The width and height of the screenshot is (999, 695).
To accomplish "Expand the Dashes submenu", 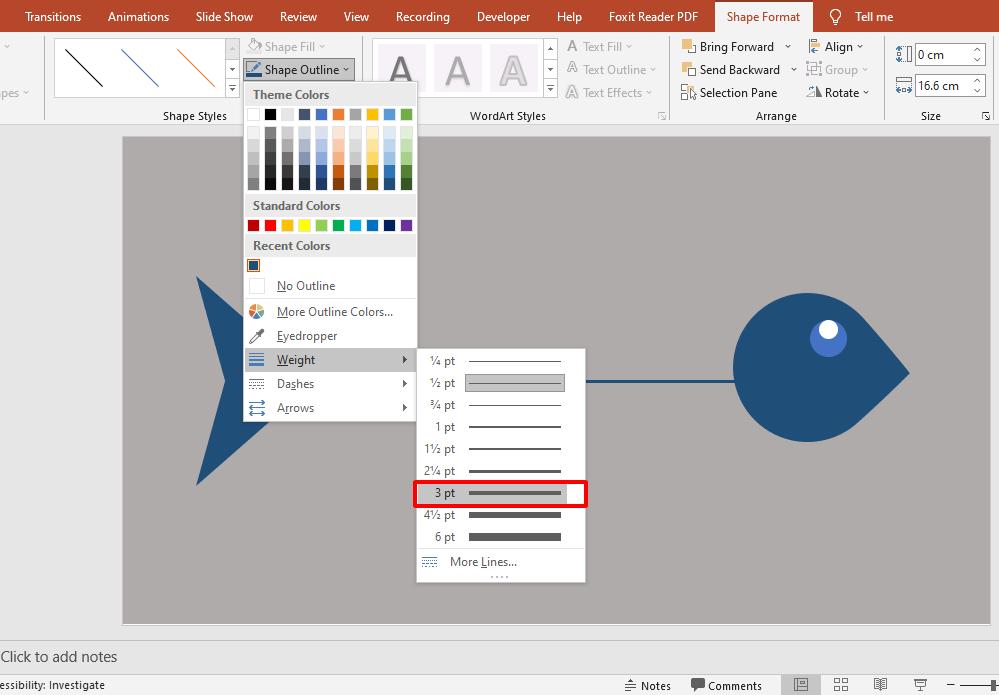I will pyautogui.click(x=296, y=383).
